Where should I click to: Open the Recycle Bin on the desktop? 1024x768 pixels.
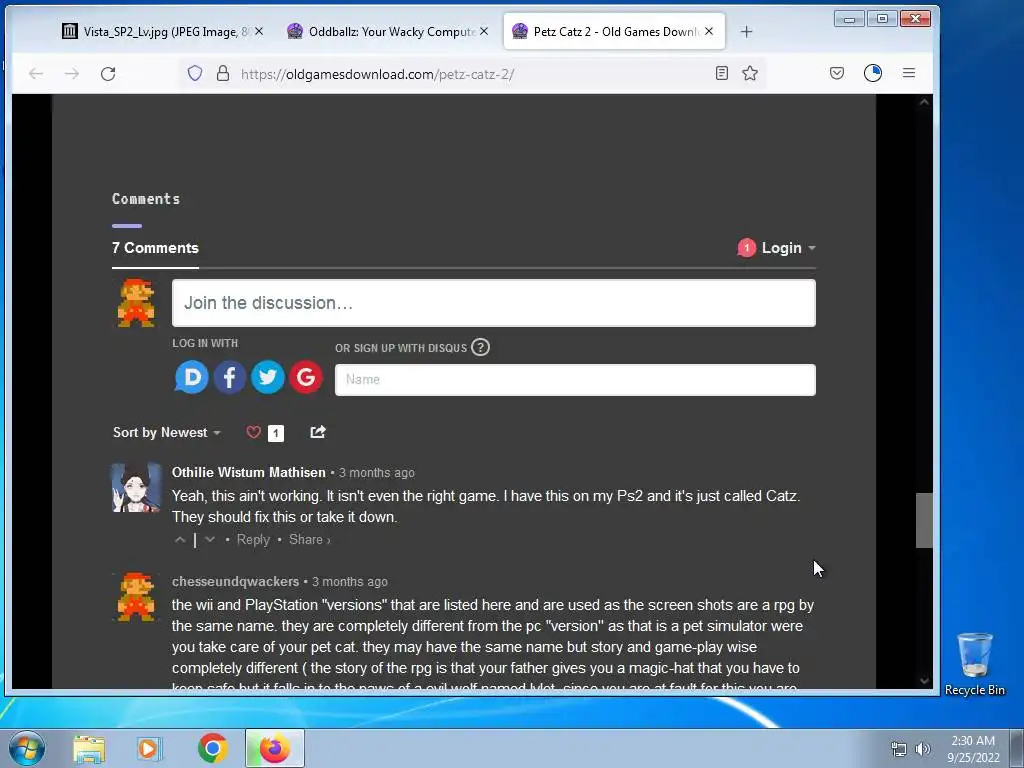(x=974, y=664)
